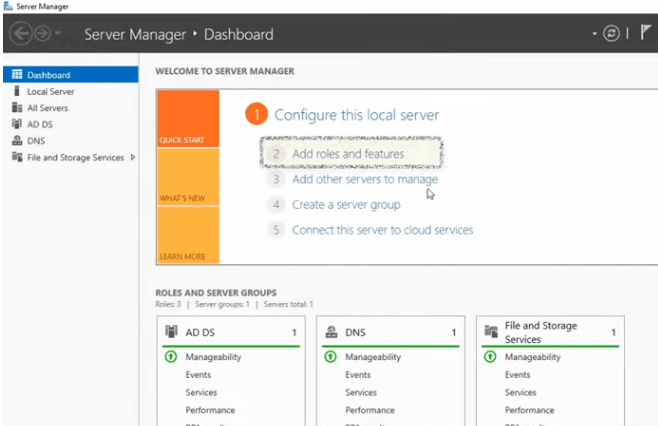Image resolution: width=658 pixels, height=426 pixels.
Task: Click the File and Storage Services tile icon
Action: coord(491,332)
